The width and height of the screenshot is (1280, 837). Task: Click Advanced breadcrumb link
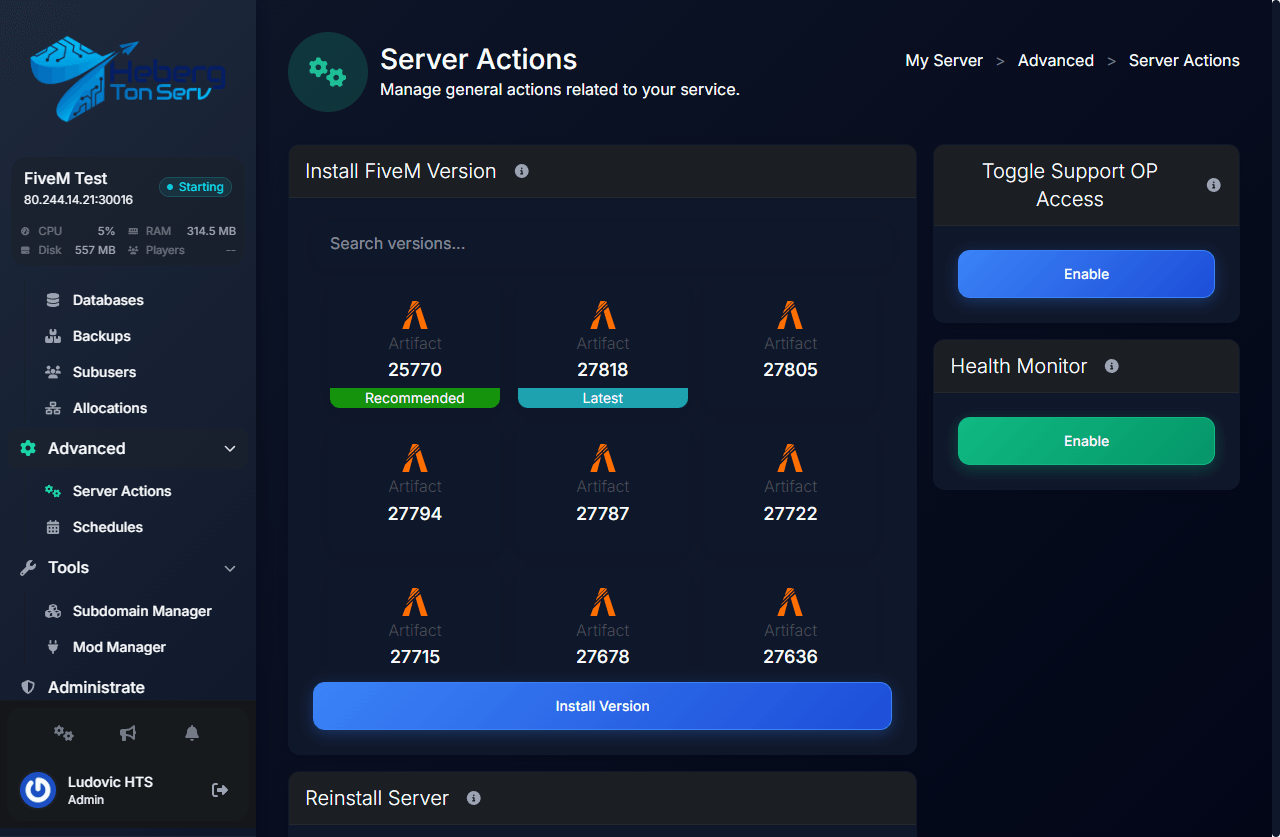point(1056,60)
